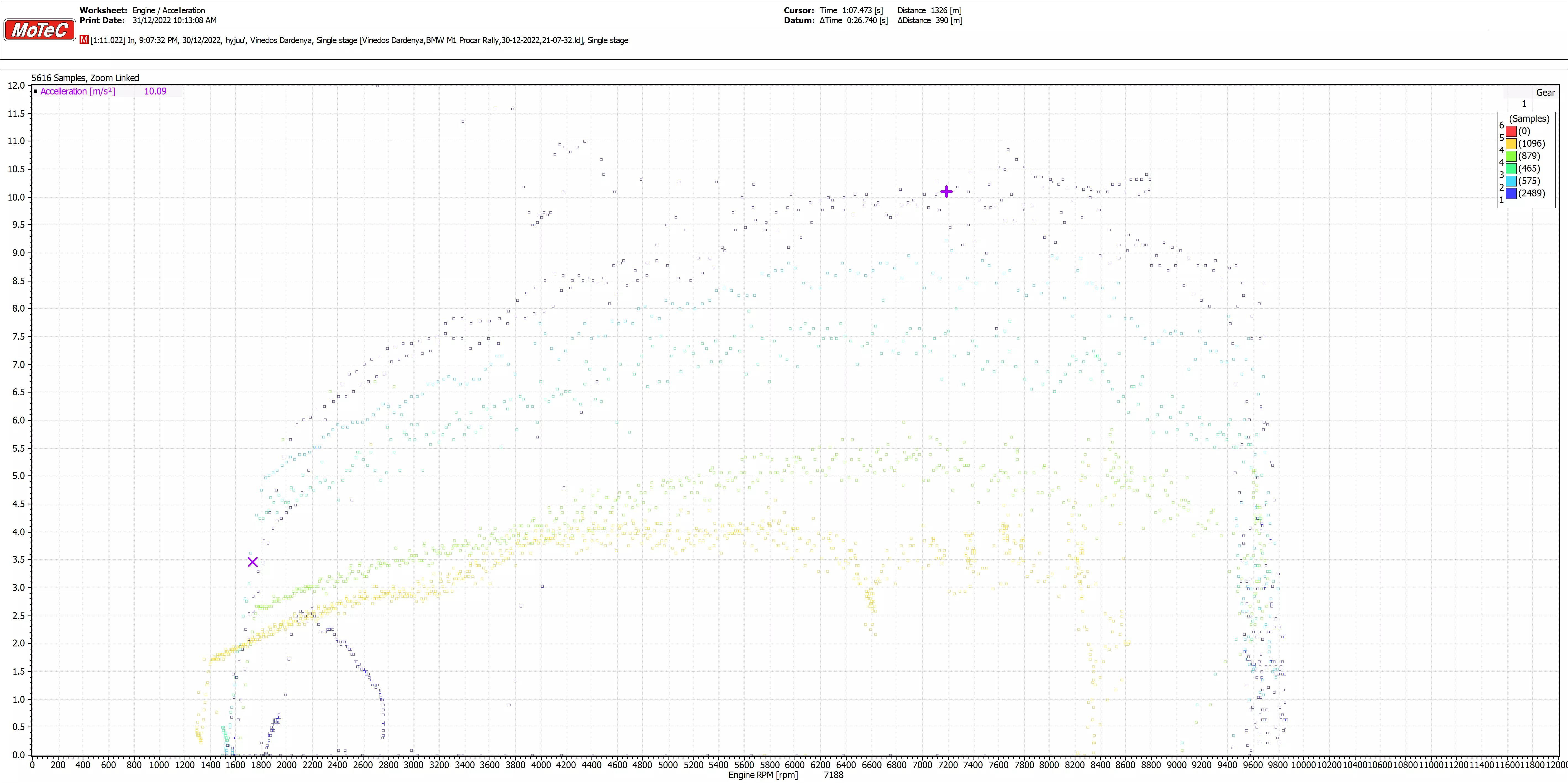Click the Worksheet Engine / Accelleration title
1568x784 pixels.
coord(169,10)
